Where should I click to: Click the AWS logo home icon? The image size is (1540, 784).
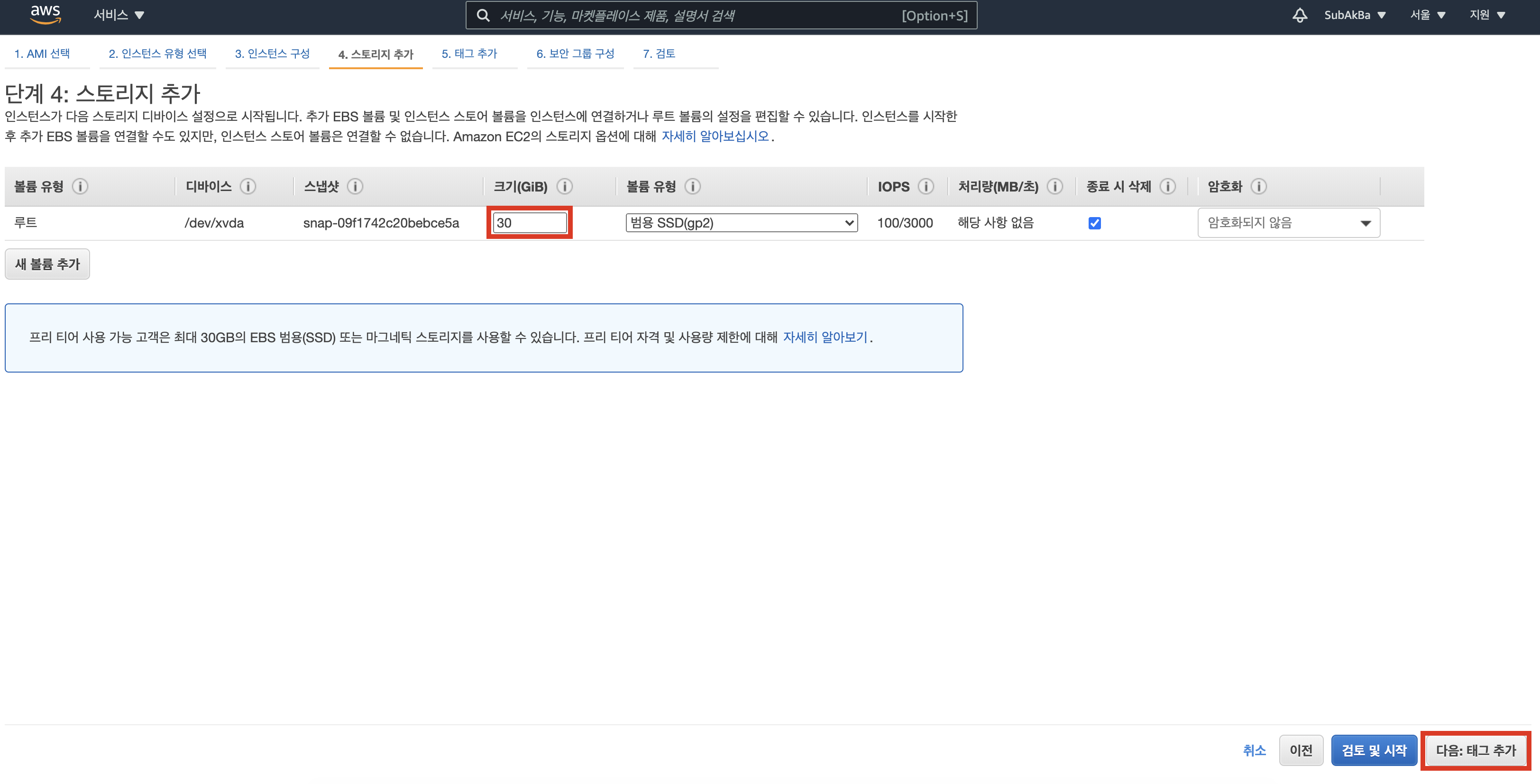46,14
